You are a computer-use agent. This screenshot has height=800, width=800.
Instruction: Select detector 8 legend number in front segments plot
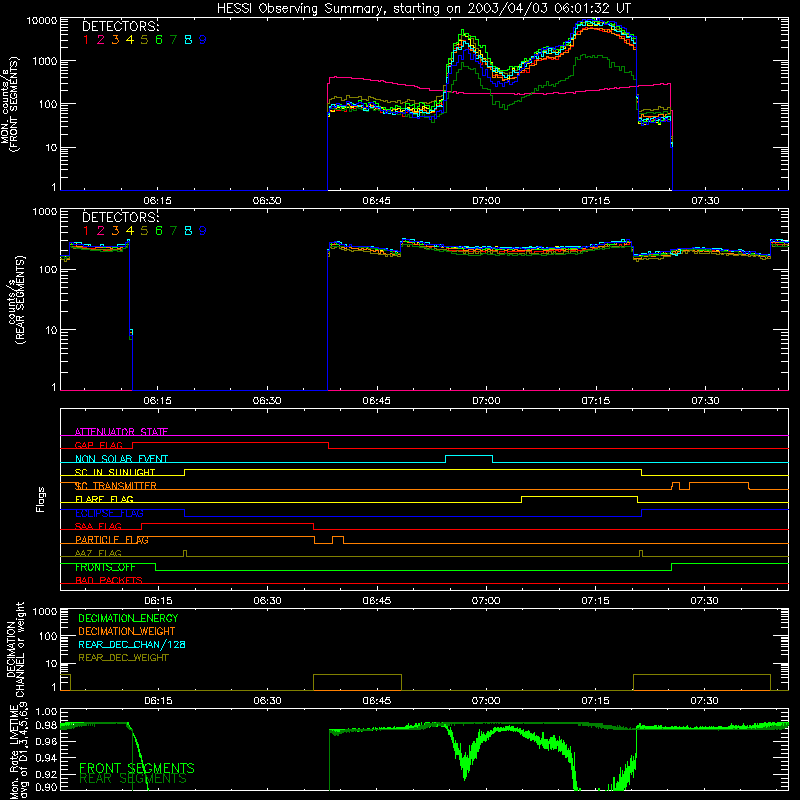coord(188,40)
